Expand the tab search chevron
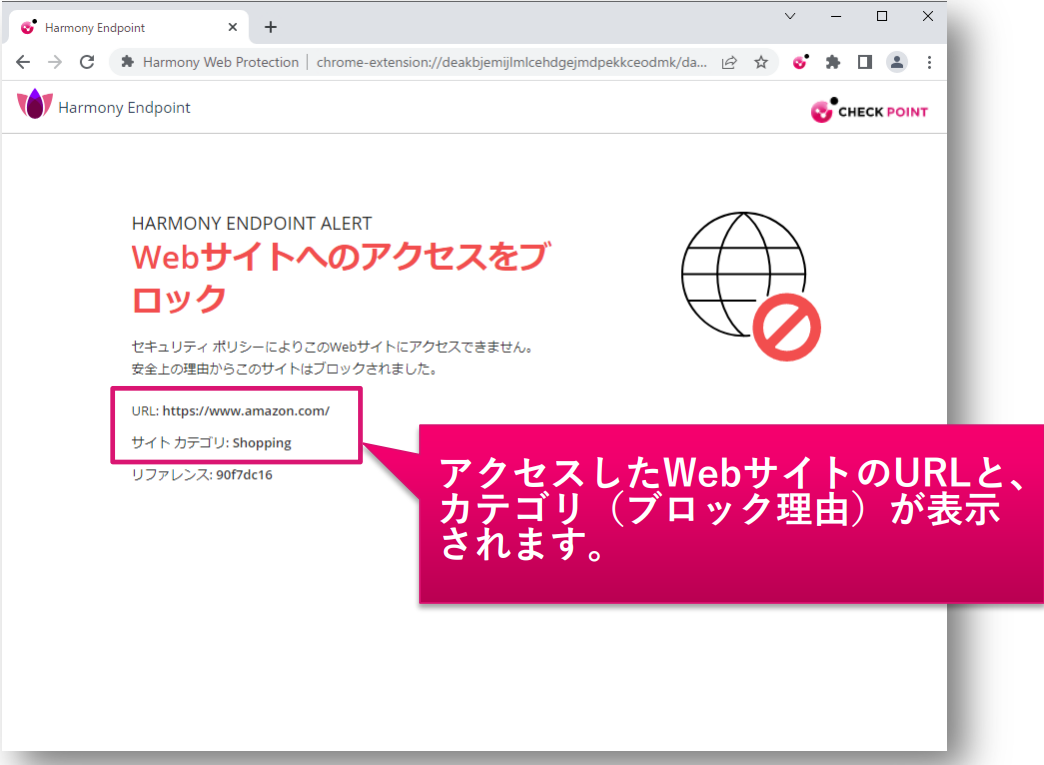The width and height of the screenshot is (1044, 765). (790, 16)
